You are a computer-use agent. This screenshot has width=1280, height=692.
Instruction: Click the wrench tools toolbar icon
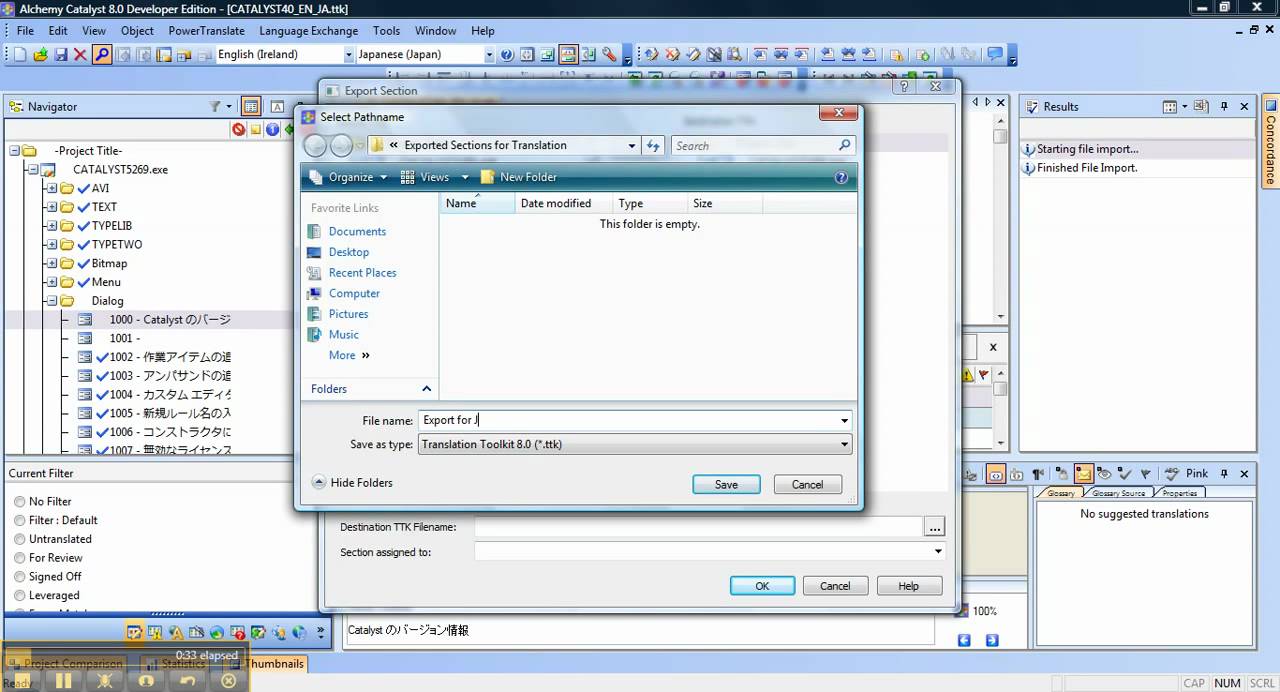click(609, 55)
